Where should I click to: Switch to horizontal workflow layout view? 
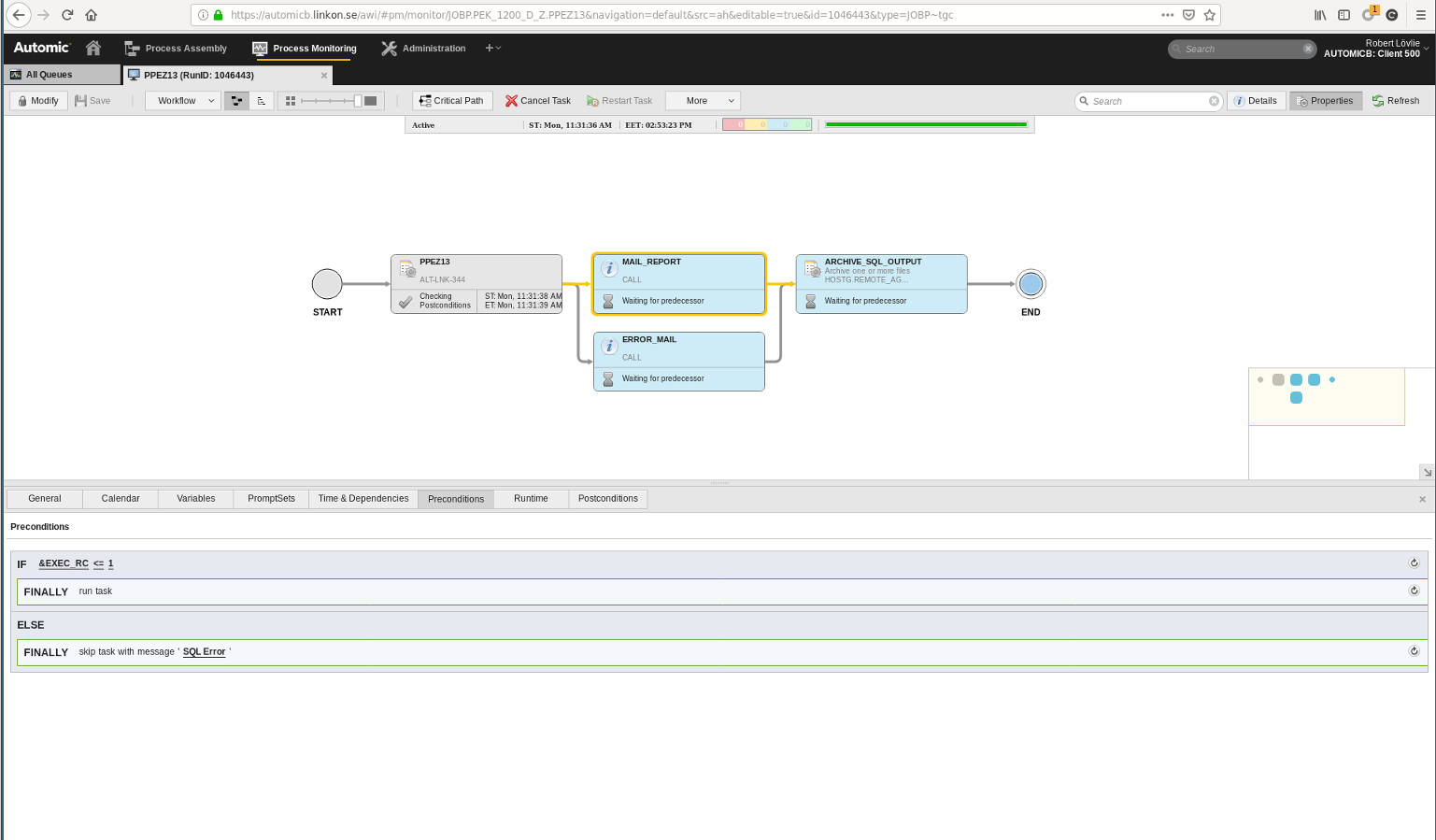236,101
